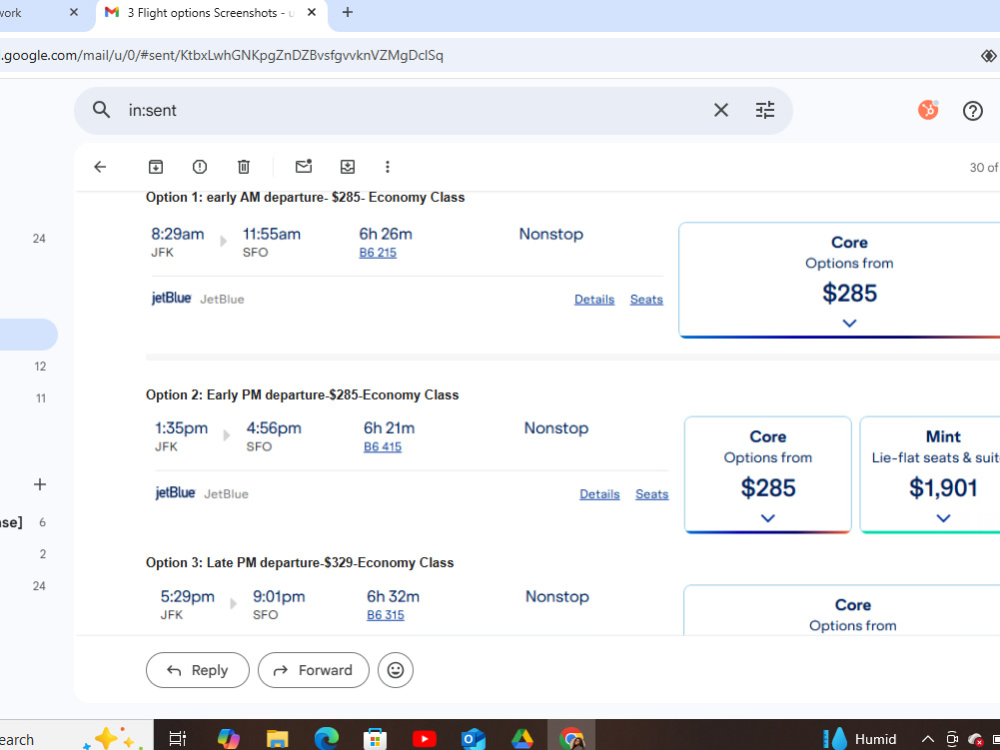1000x750 pixels.
Task: Expand the Core $285 fare under Option 1
Action: pos(849,323)
